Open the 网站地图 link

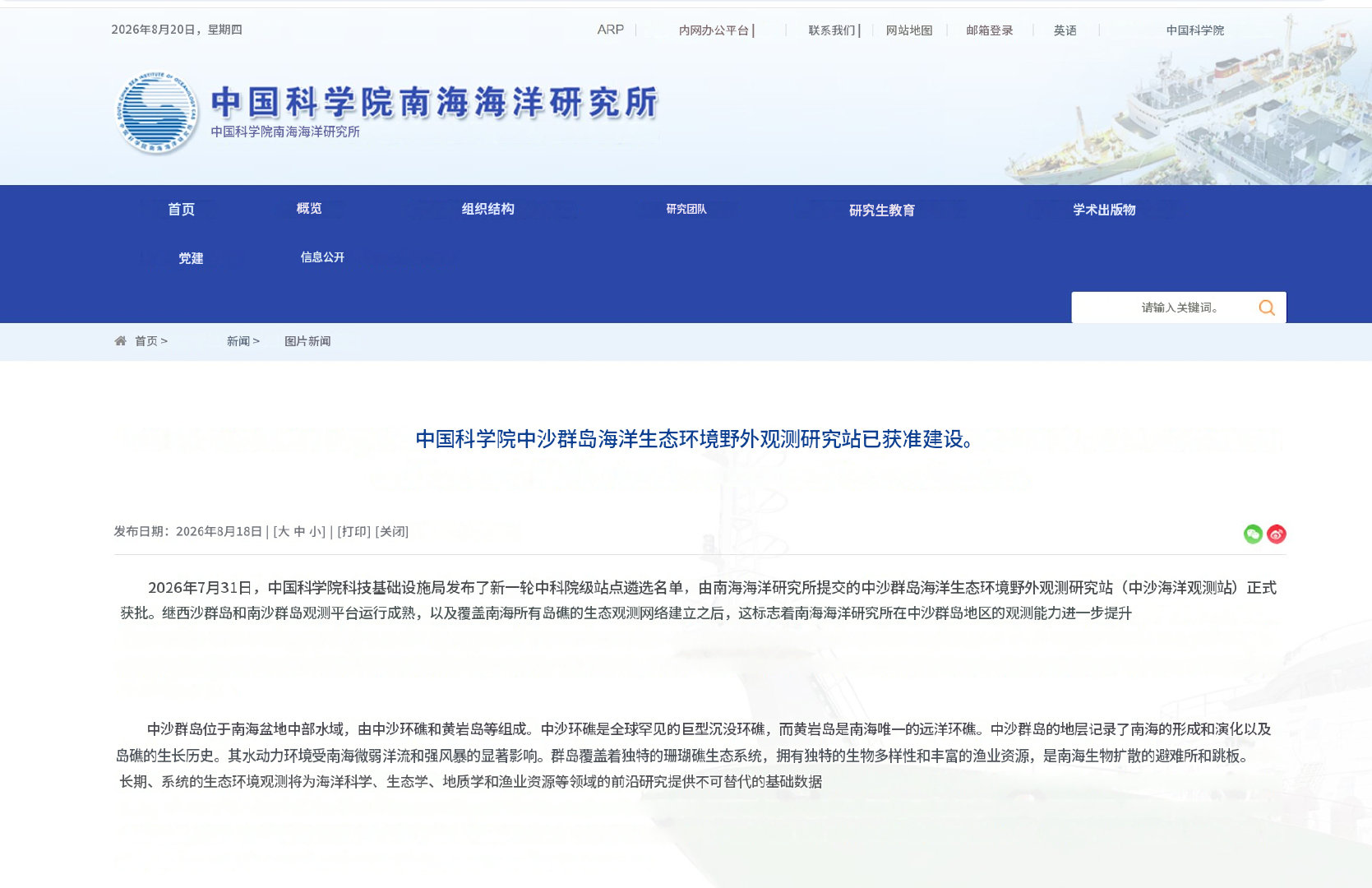pos(909,30)
